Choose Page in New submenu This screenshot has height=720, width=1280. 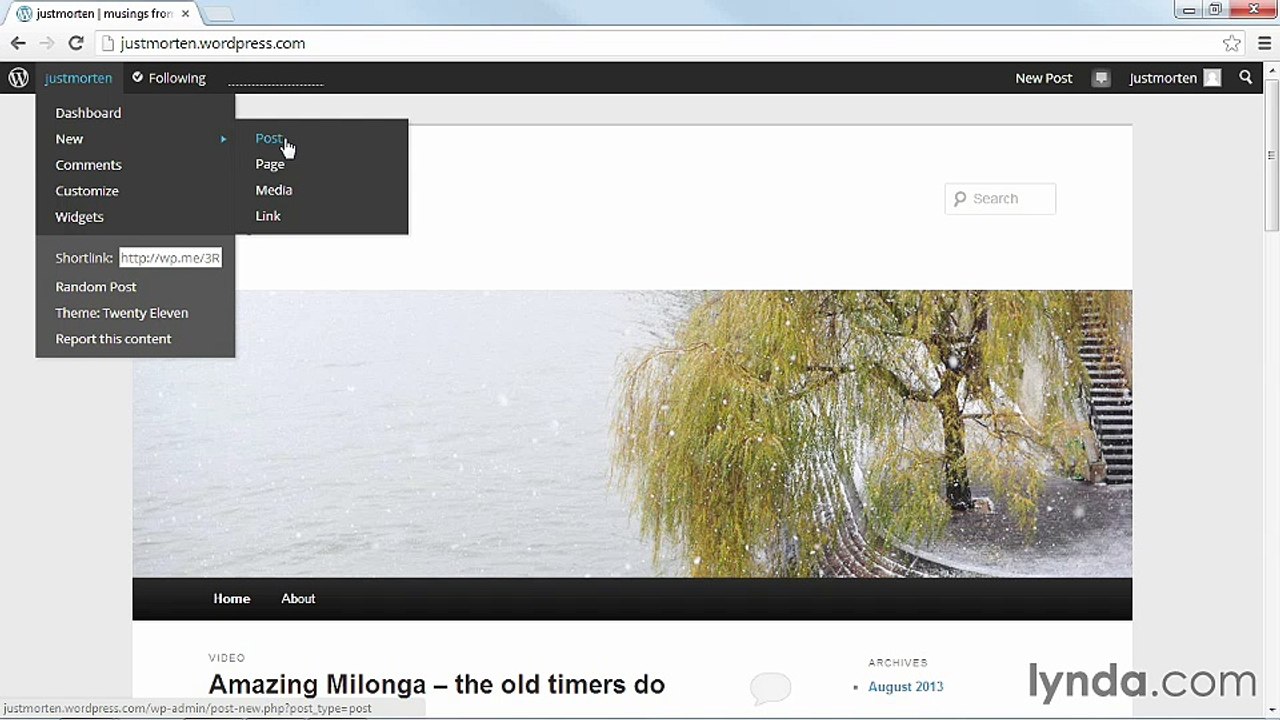point(270,164)
